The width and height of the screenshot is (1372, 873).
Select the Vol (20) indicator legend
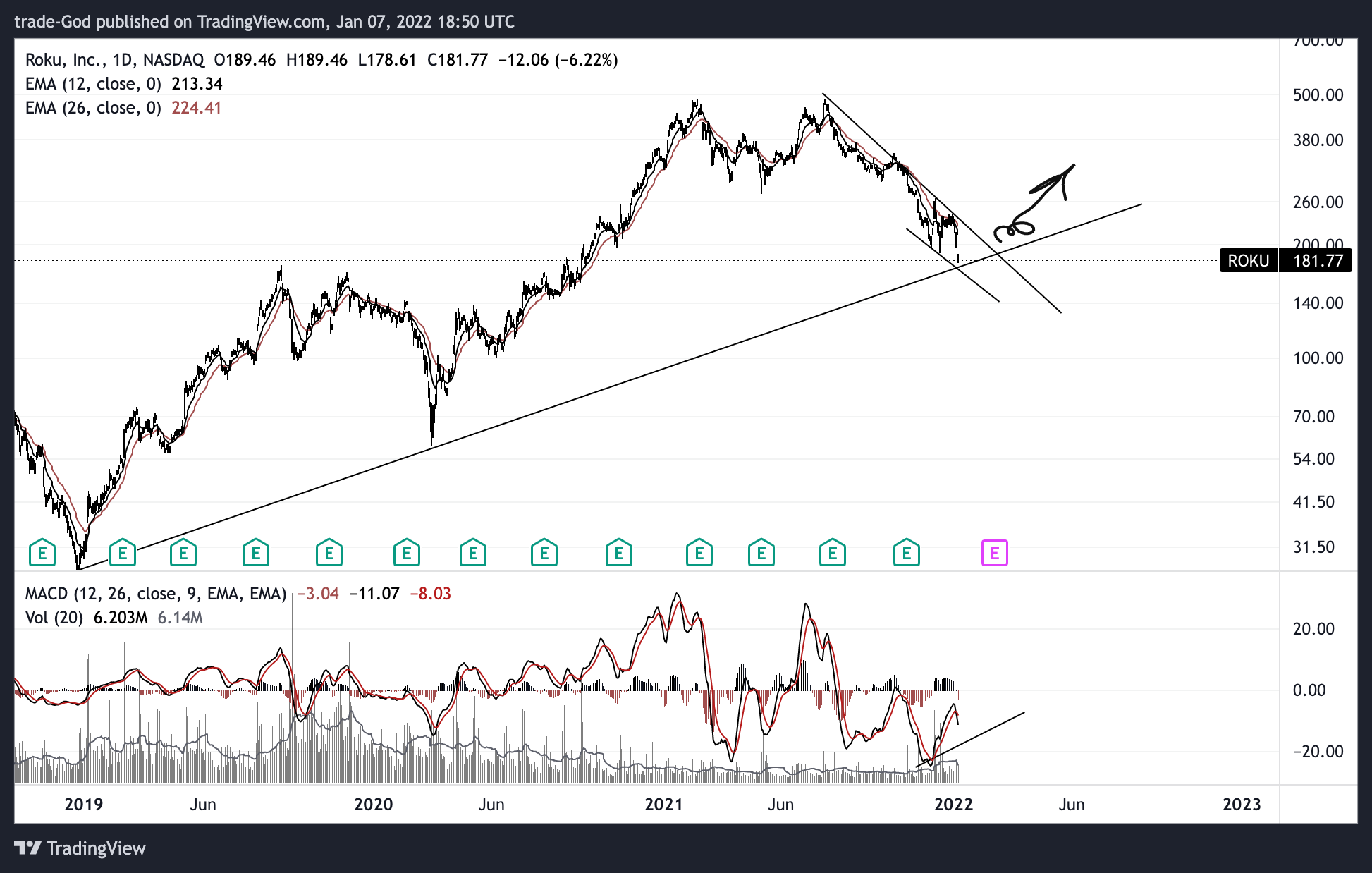pyautogui.click(x=54, y=618)
